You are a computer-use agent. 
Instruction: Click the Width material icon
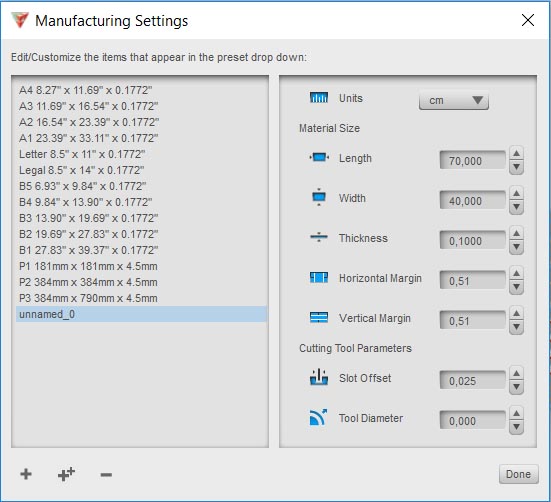319,197
